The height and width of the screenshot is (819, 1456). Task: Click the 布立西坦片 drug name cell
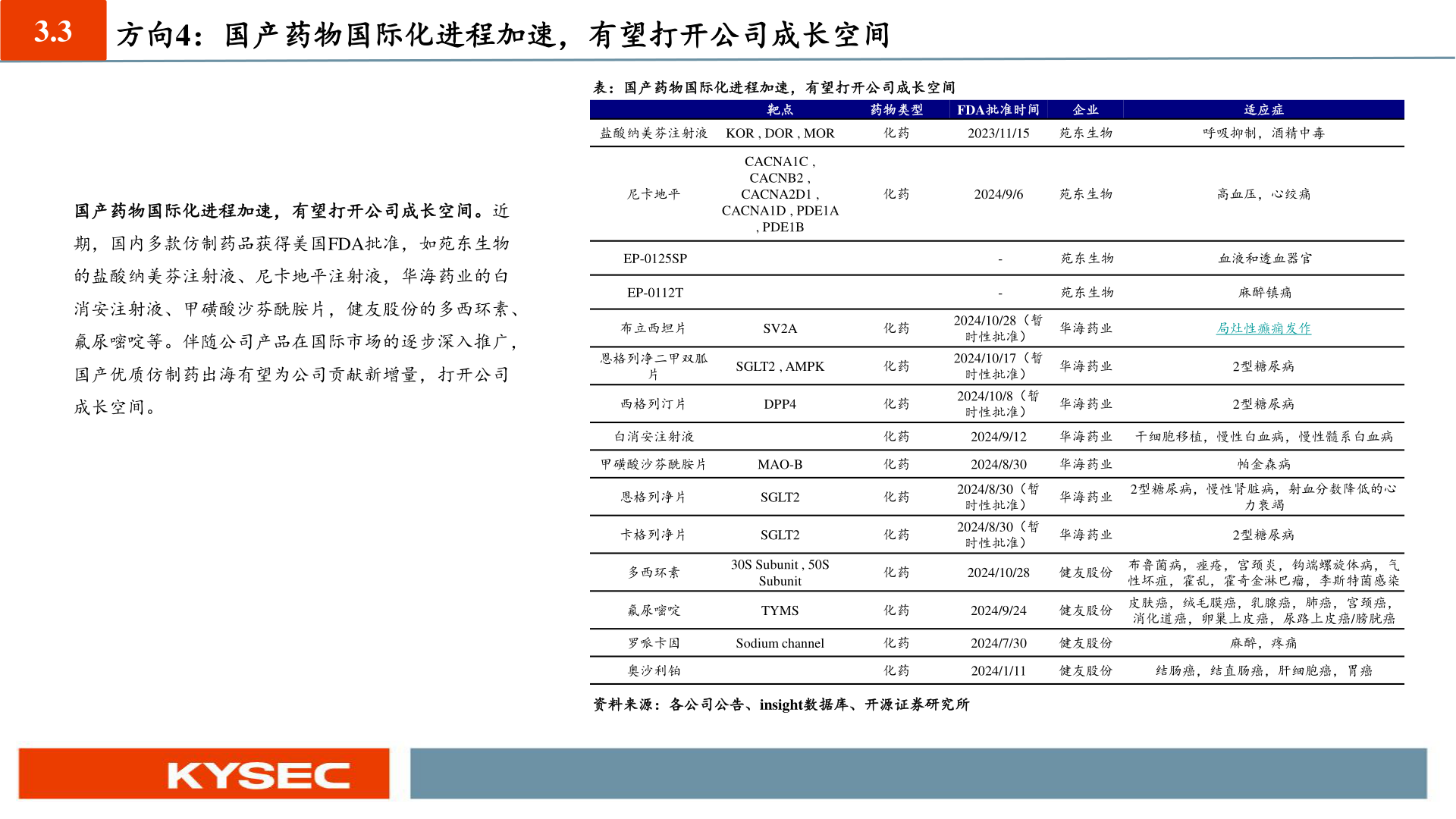654,328
